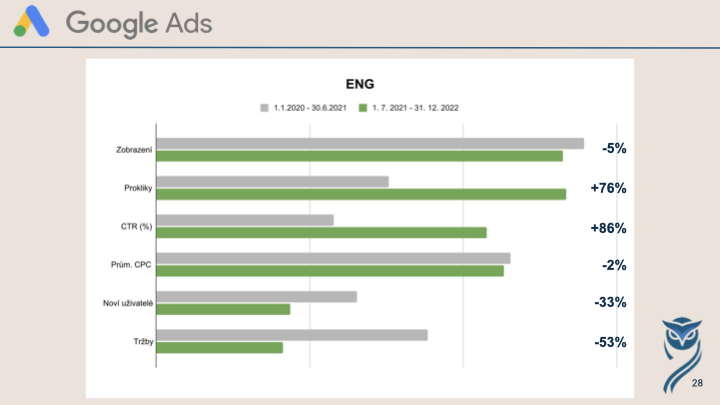Click the ENG chart title
The height and width of the screenshot is (405, 720).
pyautogui.click(x=360, y=84)
